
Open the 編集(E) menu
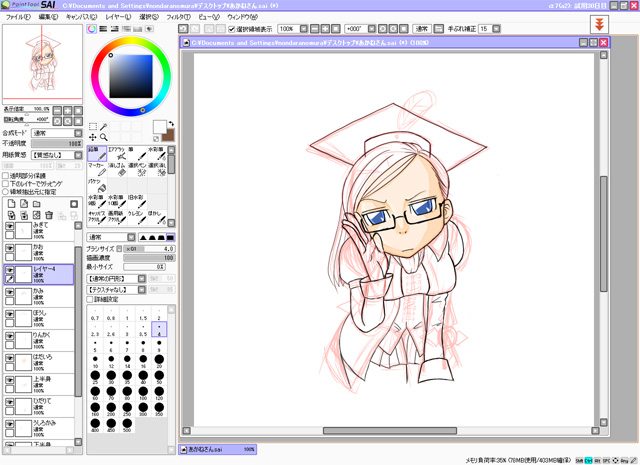[x=48, y=17]
